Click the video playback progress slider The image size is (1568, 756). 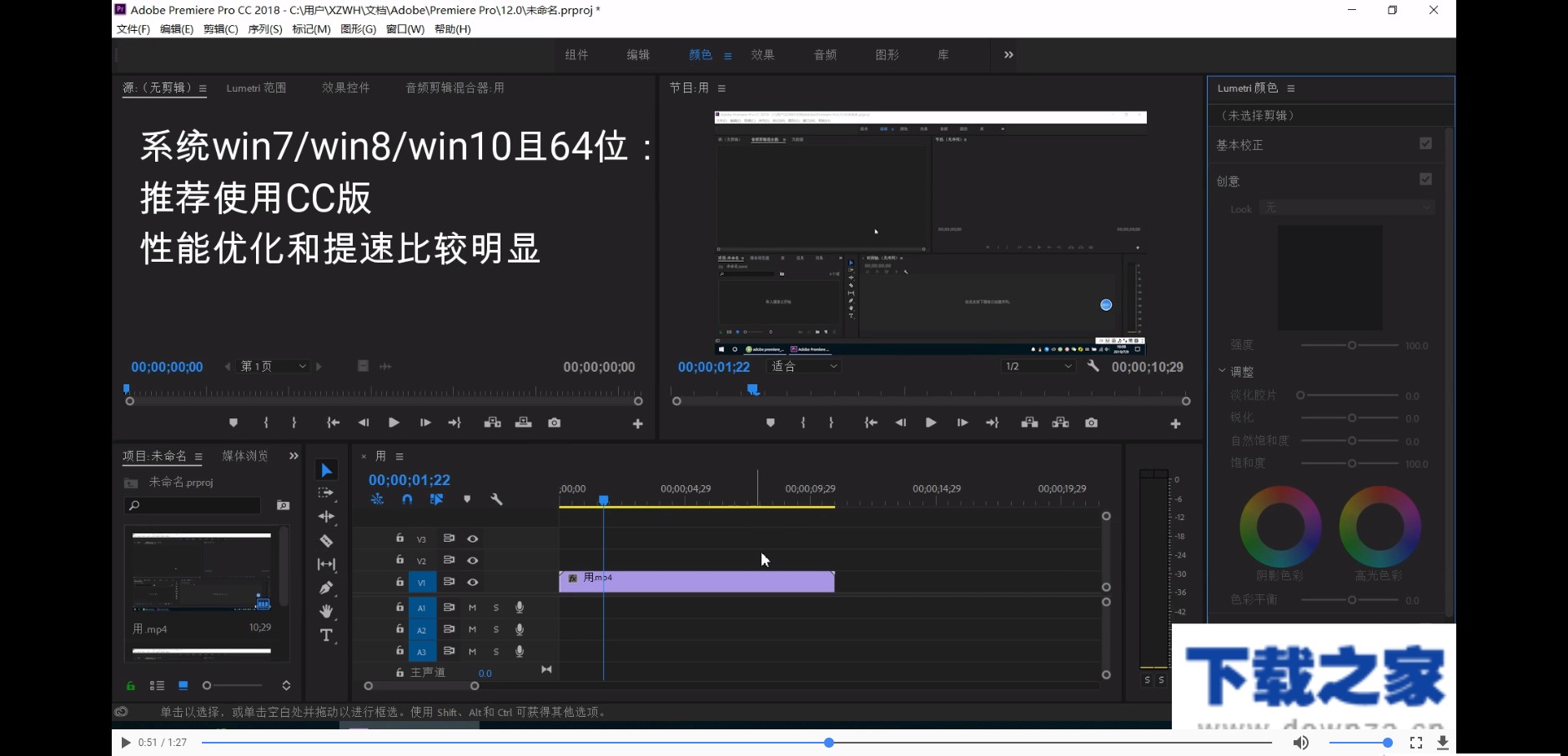pyautogui.click(x=827, y=742)
